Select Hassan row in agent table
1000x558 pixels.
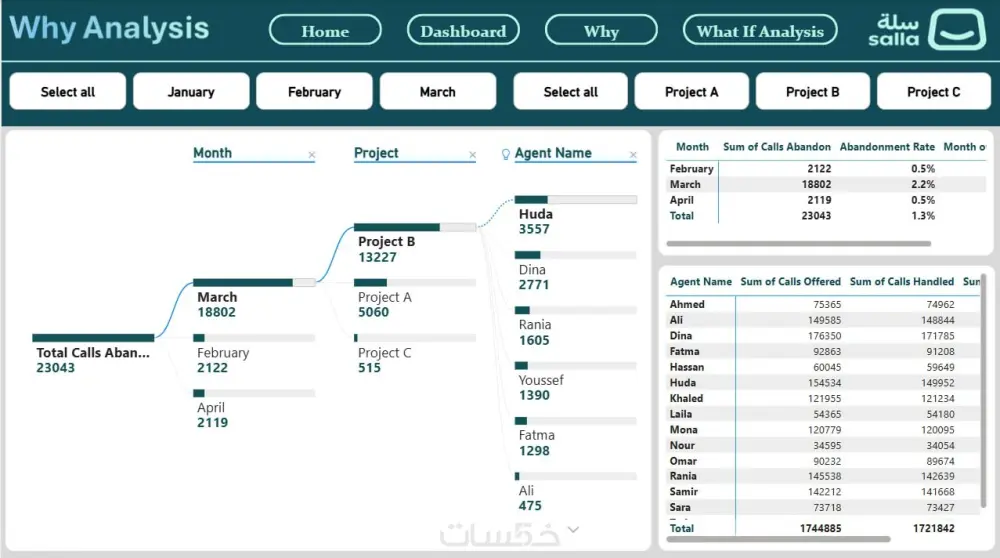[x=823, y=367]
